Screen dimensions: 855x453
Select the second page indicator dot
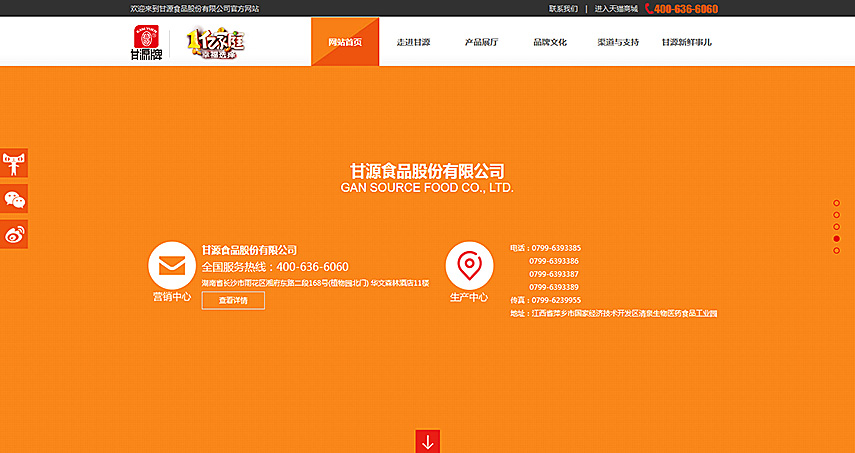(836, 215)
